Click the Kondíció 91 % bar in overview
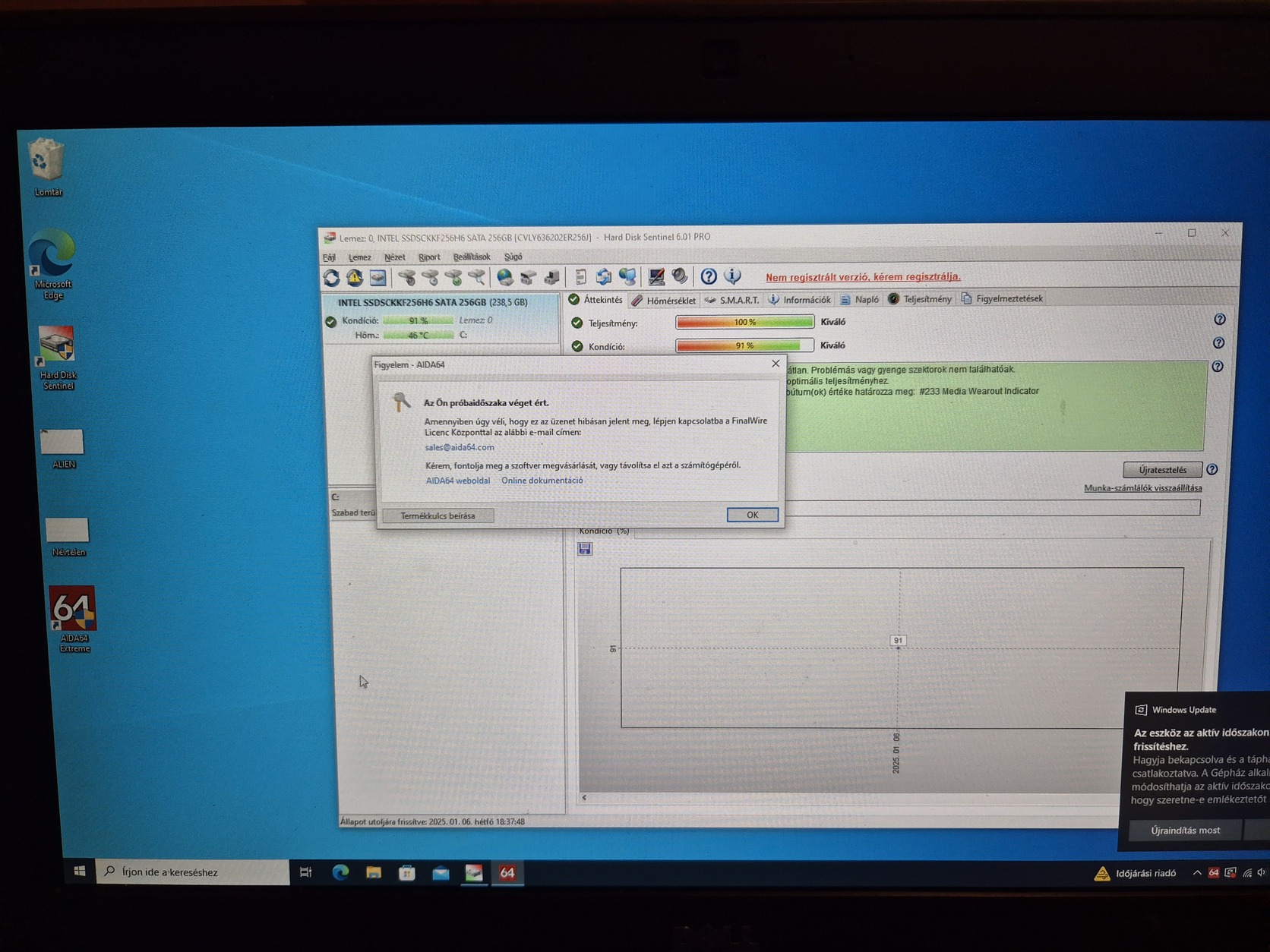1270x952 pixels. [744, 345]
